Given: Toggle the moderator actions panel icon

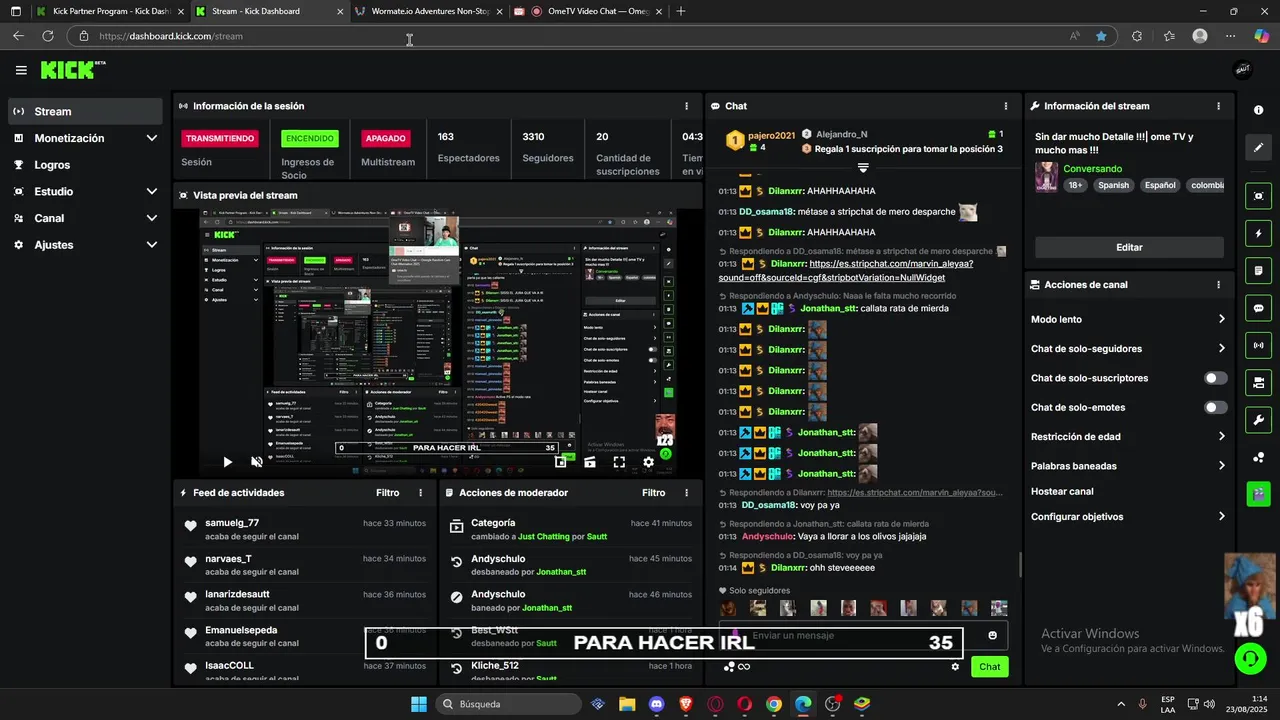Looking at the screenshot, I should pyautogui.click(x=1258, y=382).
